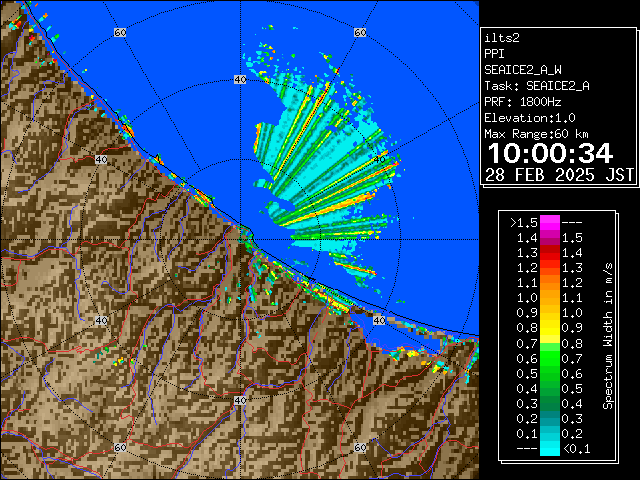Pick the cyan bottom swatch of the color scale

[x=550, y=448]
